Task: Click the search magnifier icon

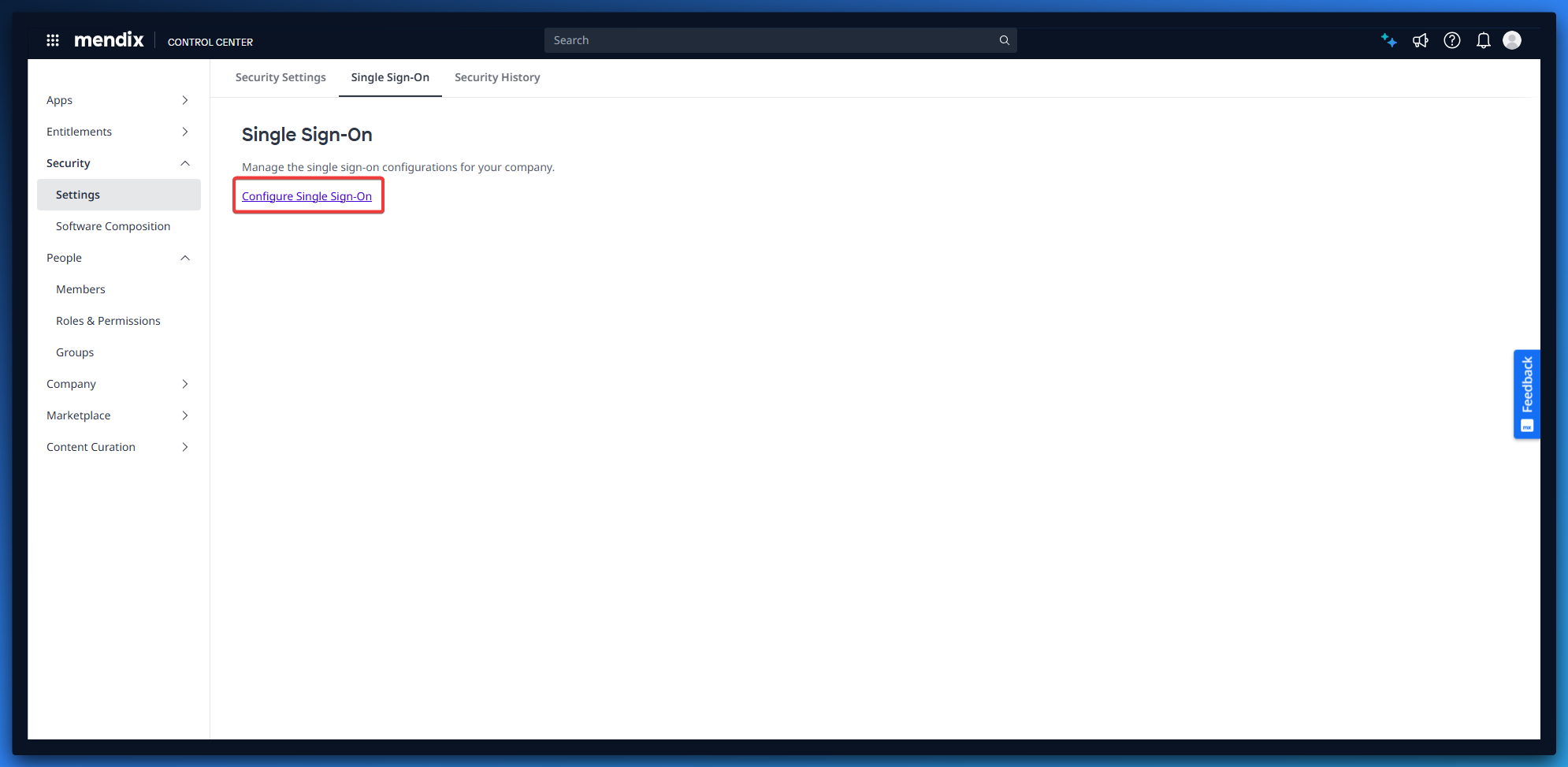Action: [x=1004, y=40]
